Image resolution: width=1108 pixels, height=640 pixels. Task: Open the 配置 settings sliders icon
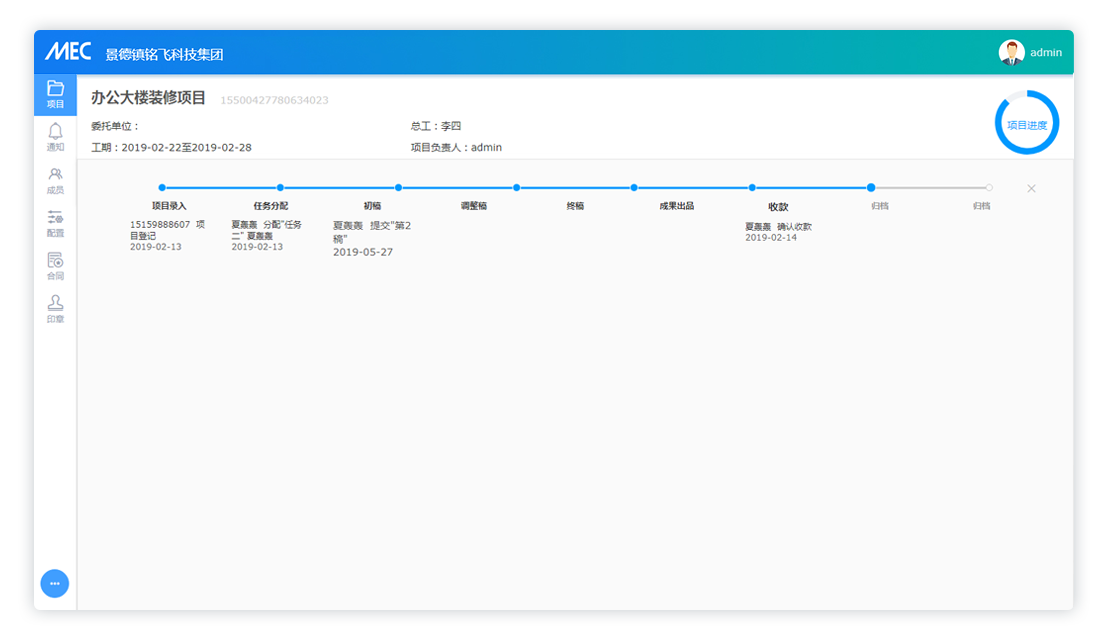pyautogui.click(x=55, y=223)
